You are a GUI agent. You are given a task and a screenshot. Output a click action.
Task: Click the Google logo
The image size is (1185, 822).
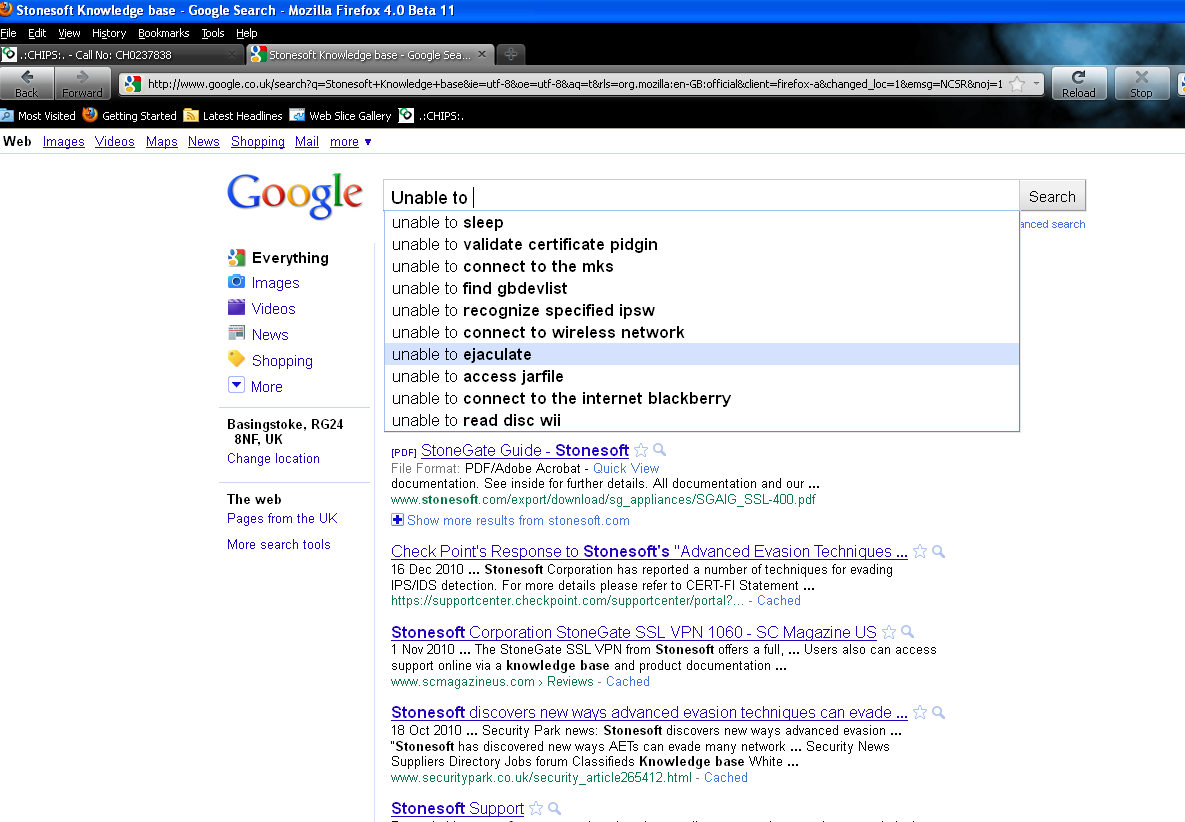(295, 195)
